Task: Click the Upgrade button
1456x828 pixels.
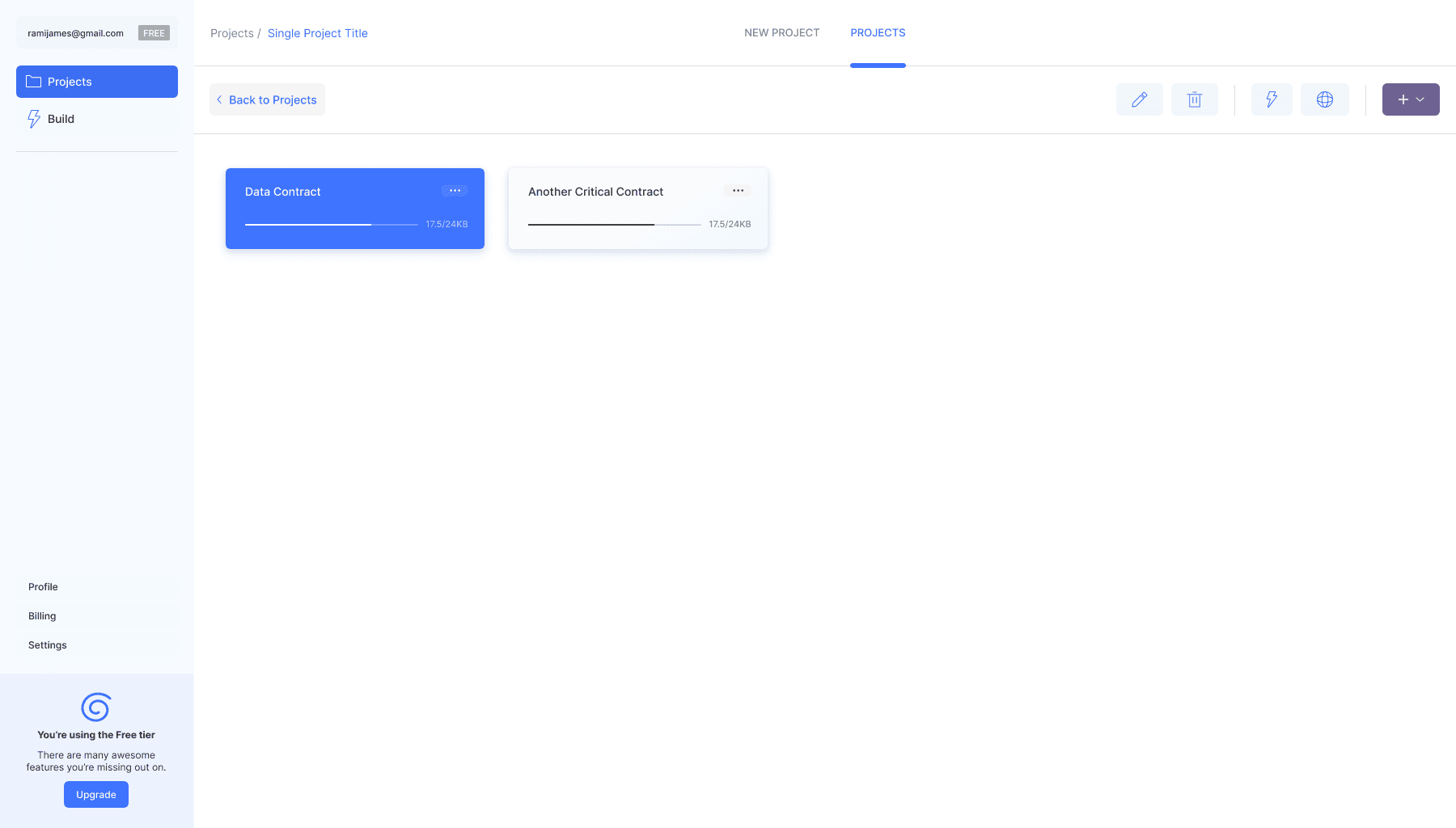Action: [95, 794]
